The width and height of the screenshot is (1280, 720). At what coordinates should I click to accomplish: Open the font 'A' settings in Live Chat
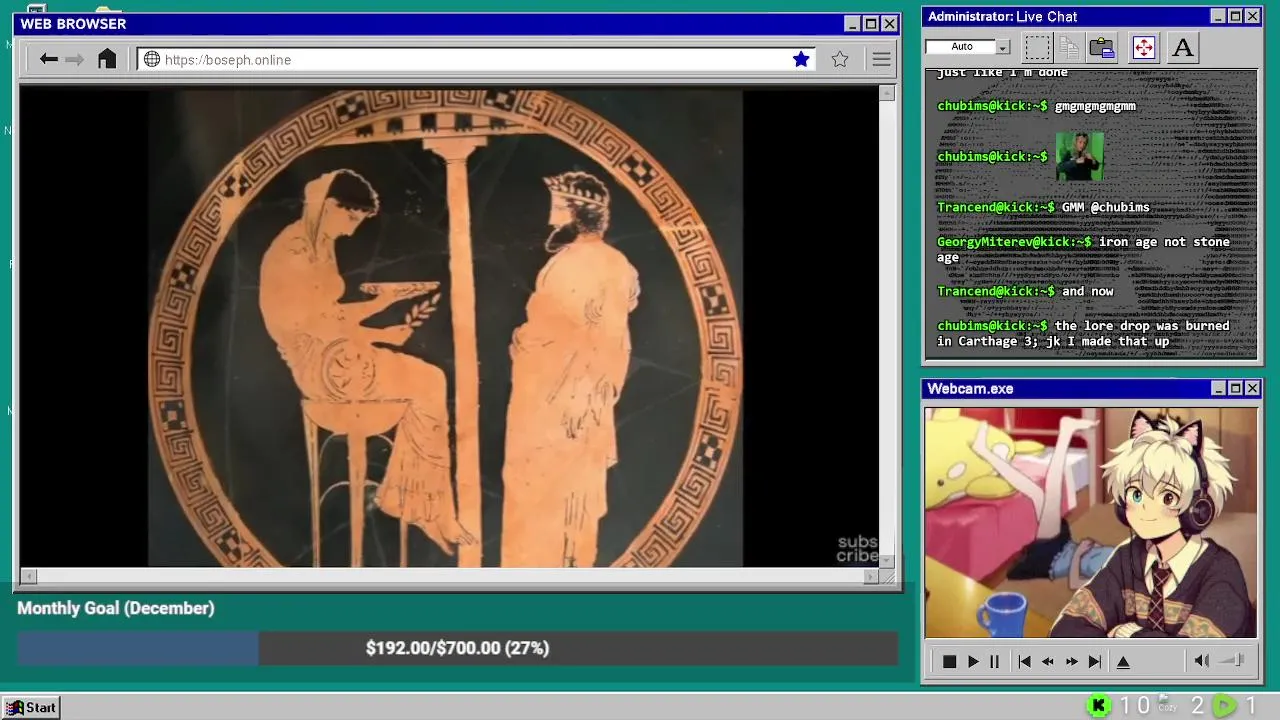tap(1182, 47)
